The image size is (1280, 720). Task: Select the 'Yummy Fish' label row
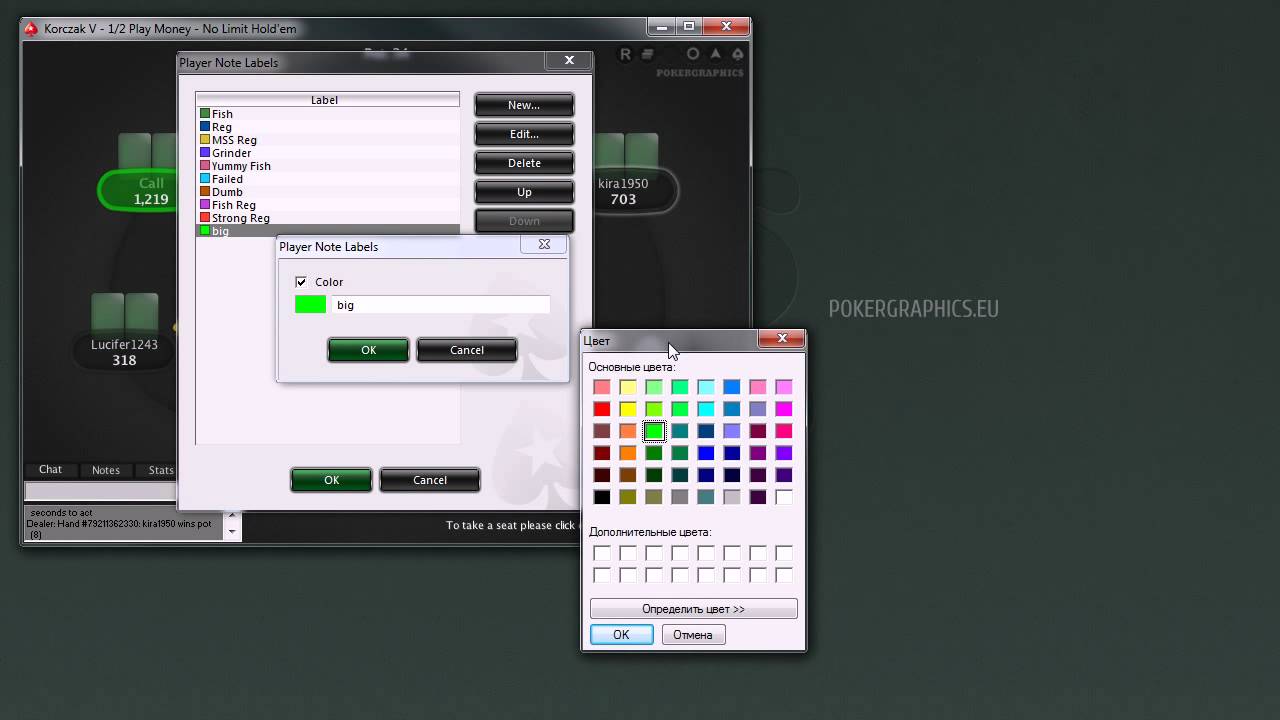pos(327,166)
